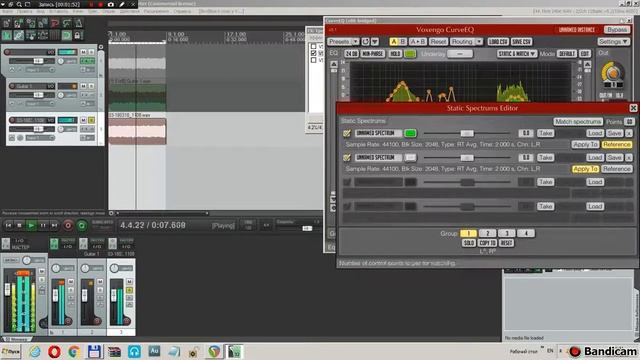Screen dimensions: 640x360
Task: Click the first spectrum's green color swatch
Action: tap(410, 133)
